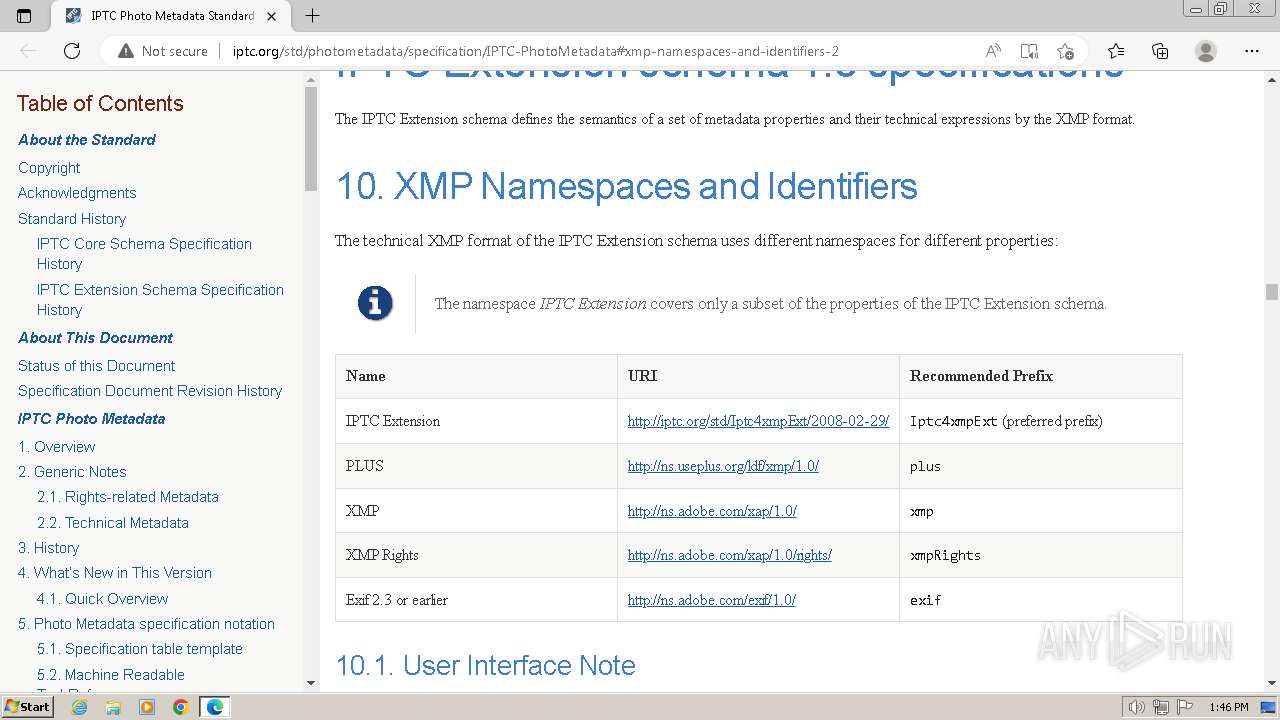Image resolution: width=1280 pixels, height=720 pixels.
Task: Open the network status tray icon
Action: tap(1161, 708)
